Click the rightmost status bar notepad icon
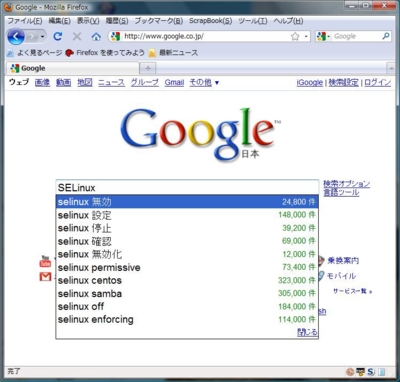The height and width of the screenshot is (382, 400). coord(382,372)
